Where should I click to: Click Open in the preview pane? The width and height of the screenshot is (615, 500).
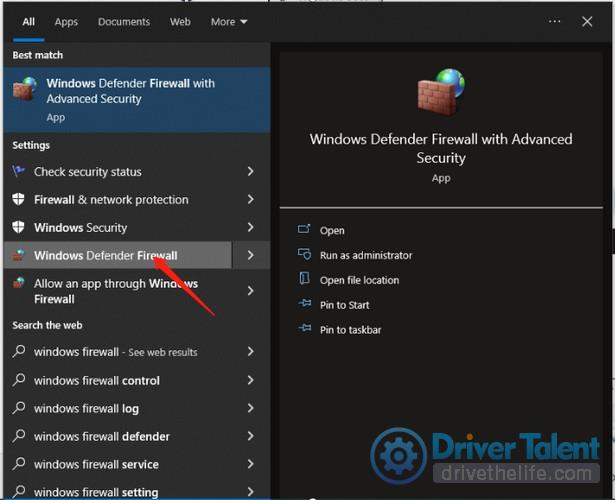(332, 231)
